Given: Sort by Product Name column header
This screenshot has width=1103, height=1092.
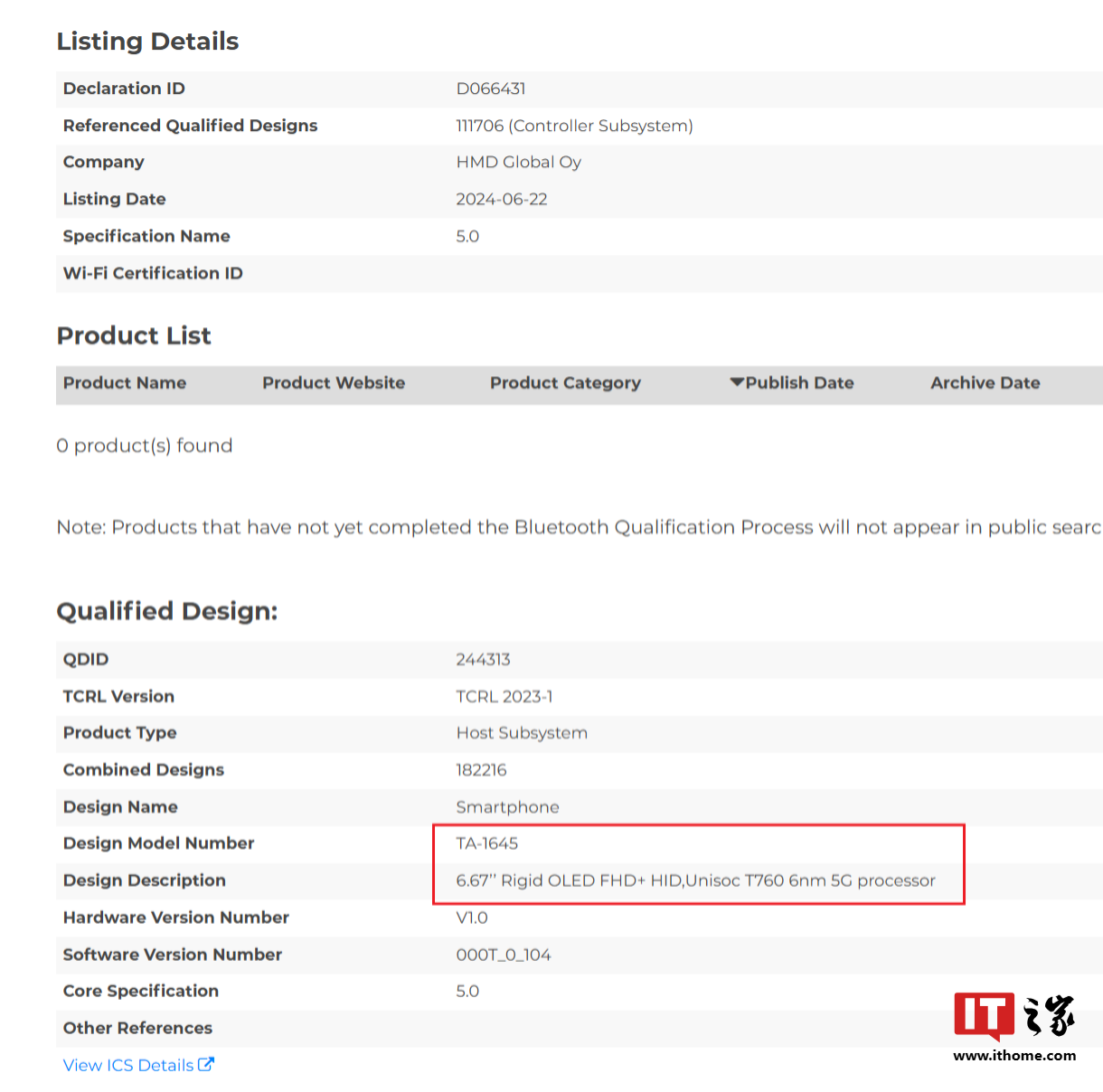Looking at the screenshot, I should coord(125,383).
